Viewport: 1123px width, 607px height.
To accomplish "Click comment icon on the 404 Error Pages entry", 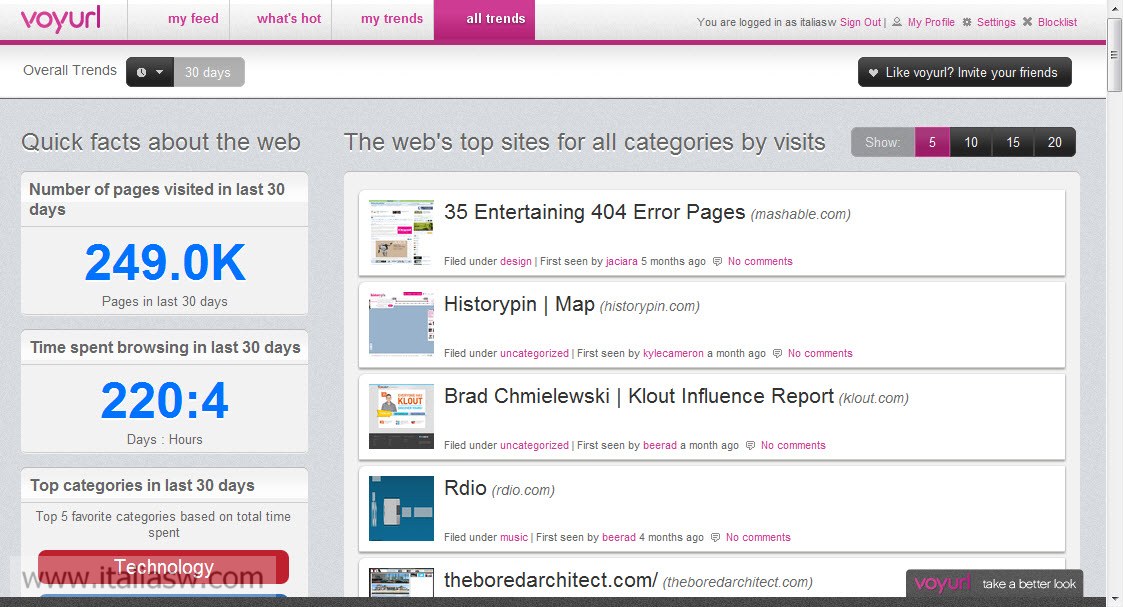I will (717, 262).
